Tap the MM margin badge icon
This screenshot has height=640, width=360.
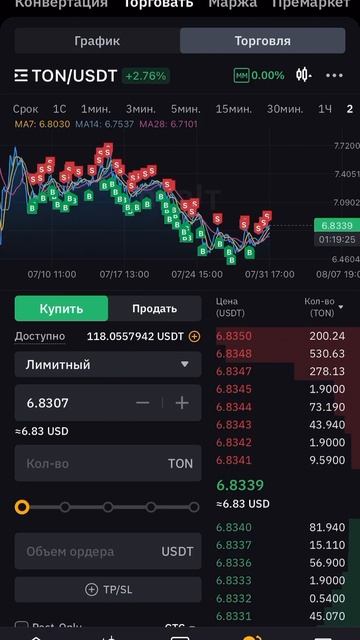pyautogui.click(x=241, y=76)
